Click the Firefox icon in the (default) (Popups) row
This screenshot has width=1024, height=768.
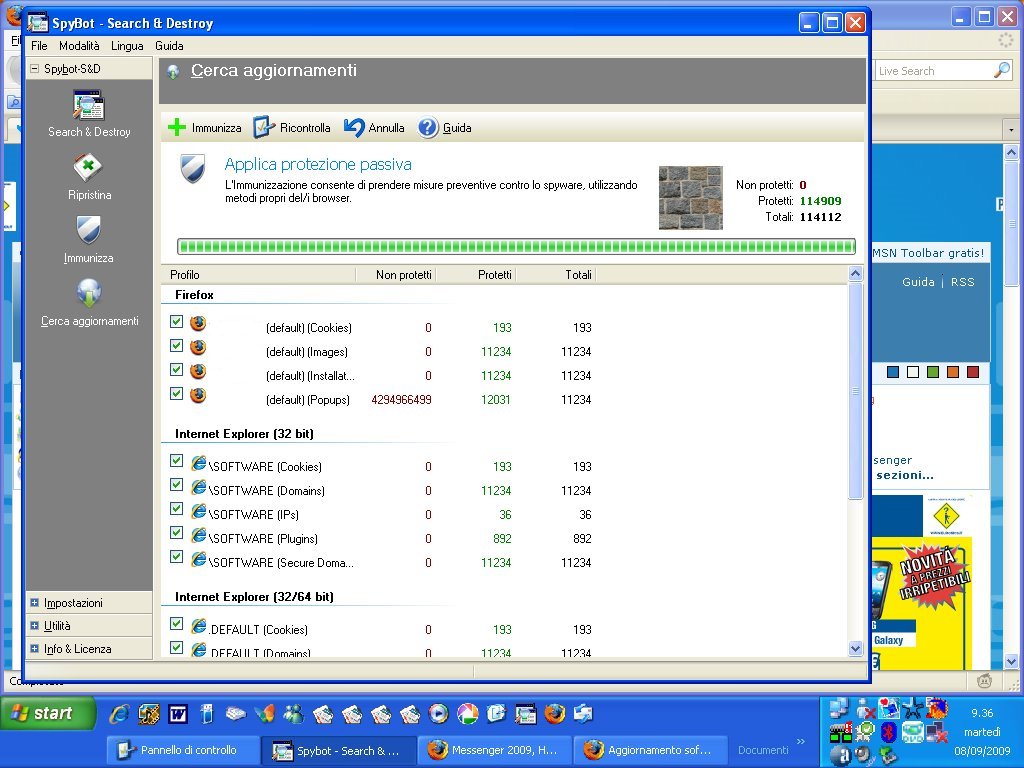[198, 394]
